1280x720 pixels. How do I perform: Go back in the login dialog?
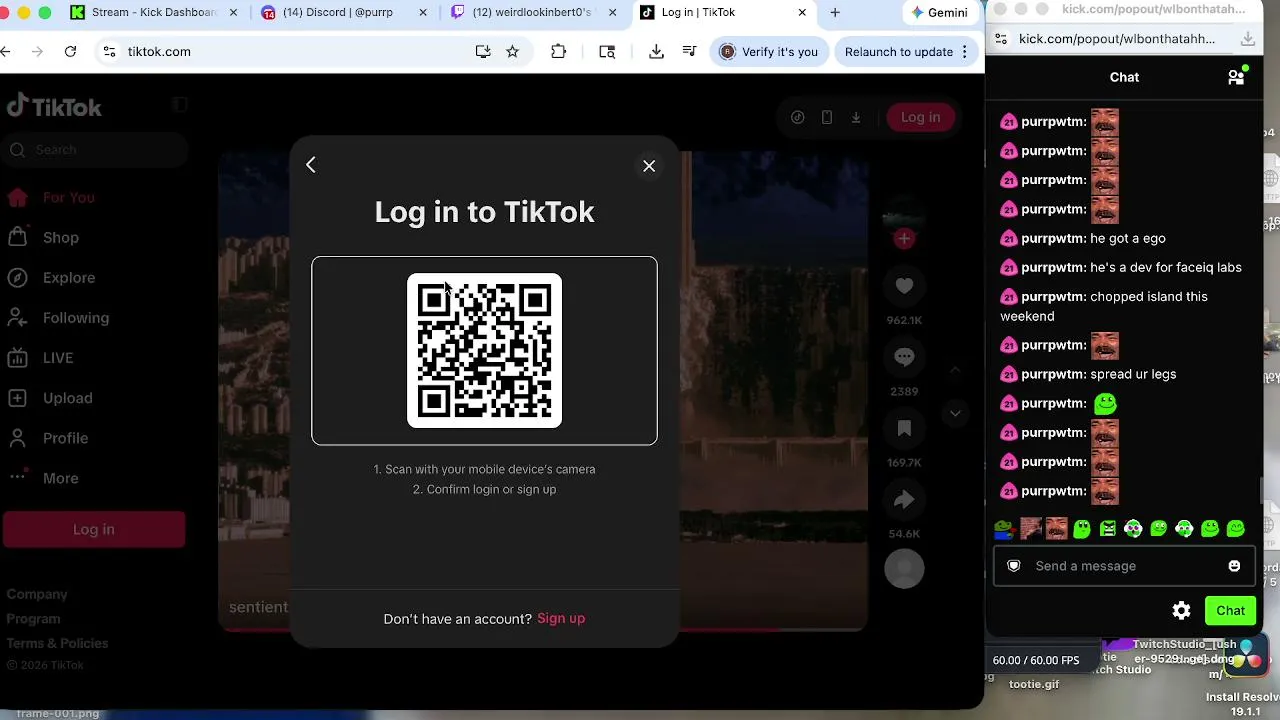click(311, 165)
